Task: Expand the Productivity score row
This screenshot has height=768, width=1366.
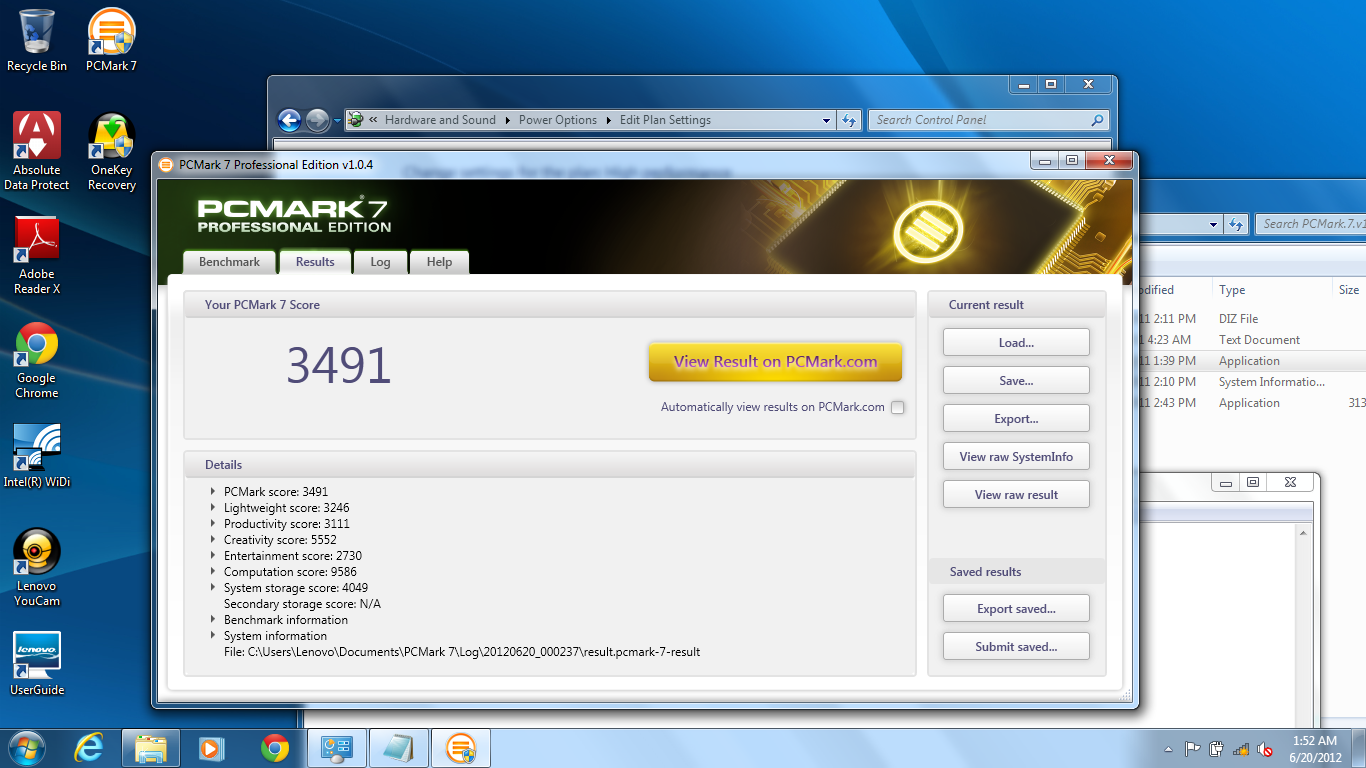Action: [213, 524]
